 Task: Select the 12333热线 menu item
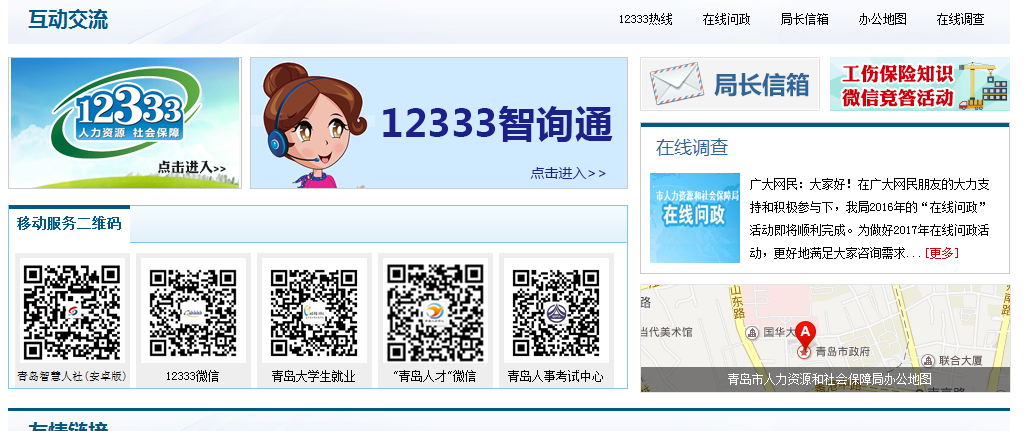pos(645,19)
